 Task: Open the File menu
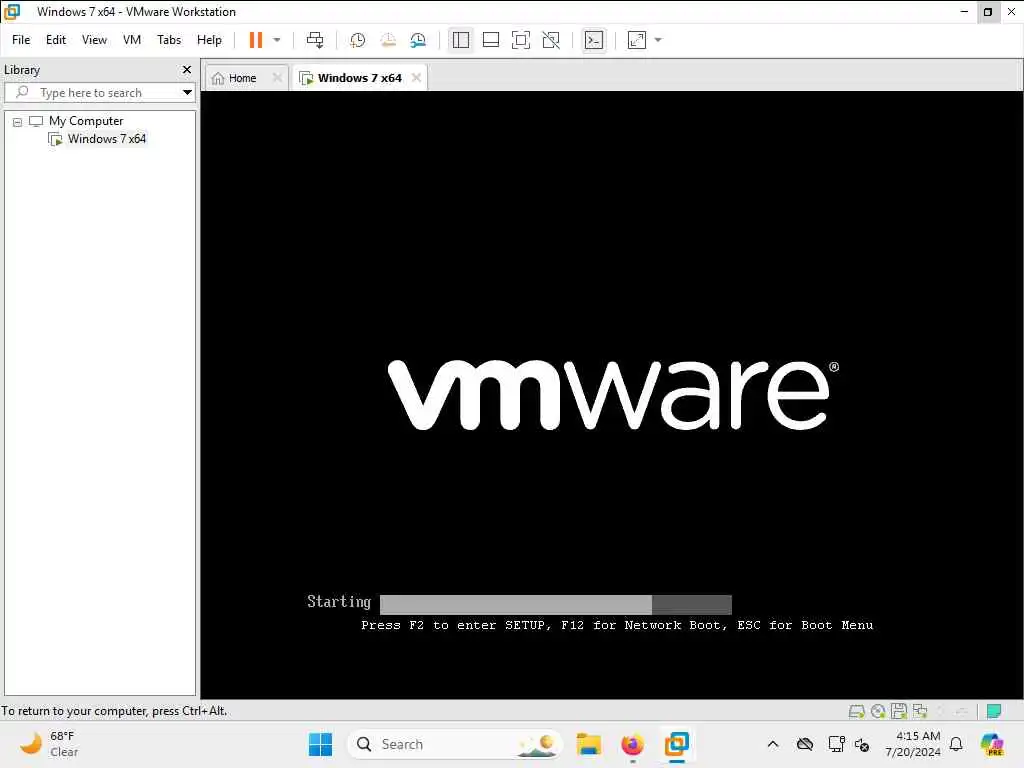(x=21, y=40)
